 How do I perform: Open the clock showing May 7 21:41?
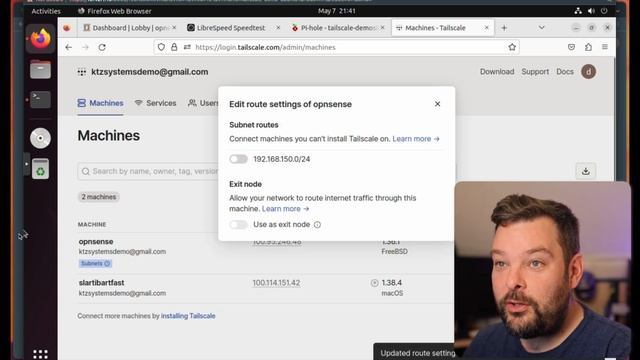337,11
